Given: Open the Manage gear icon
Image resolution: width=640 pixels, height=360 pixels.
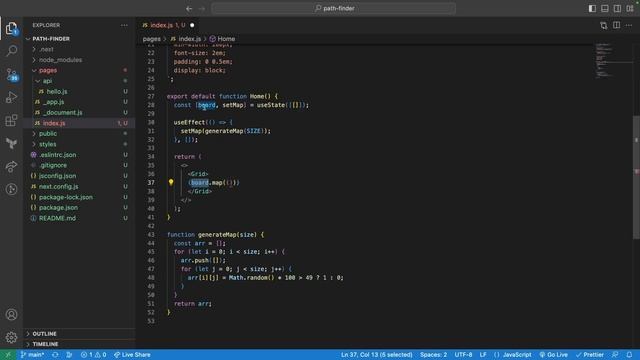Looking at the screenshot, I should click(x=11, y=337).
